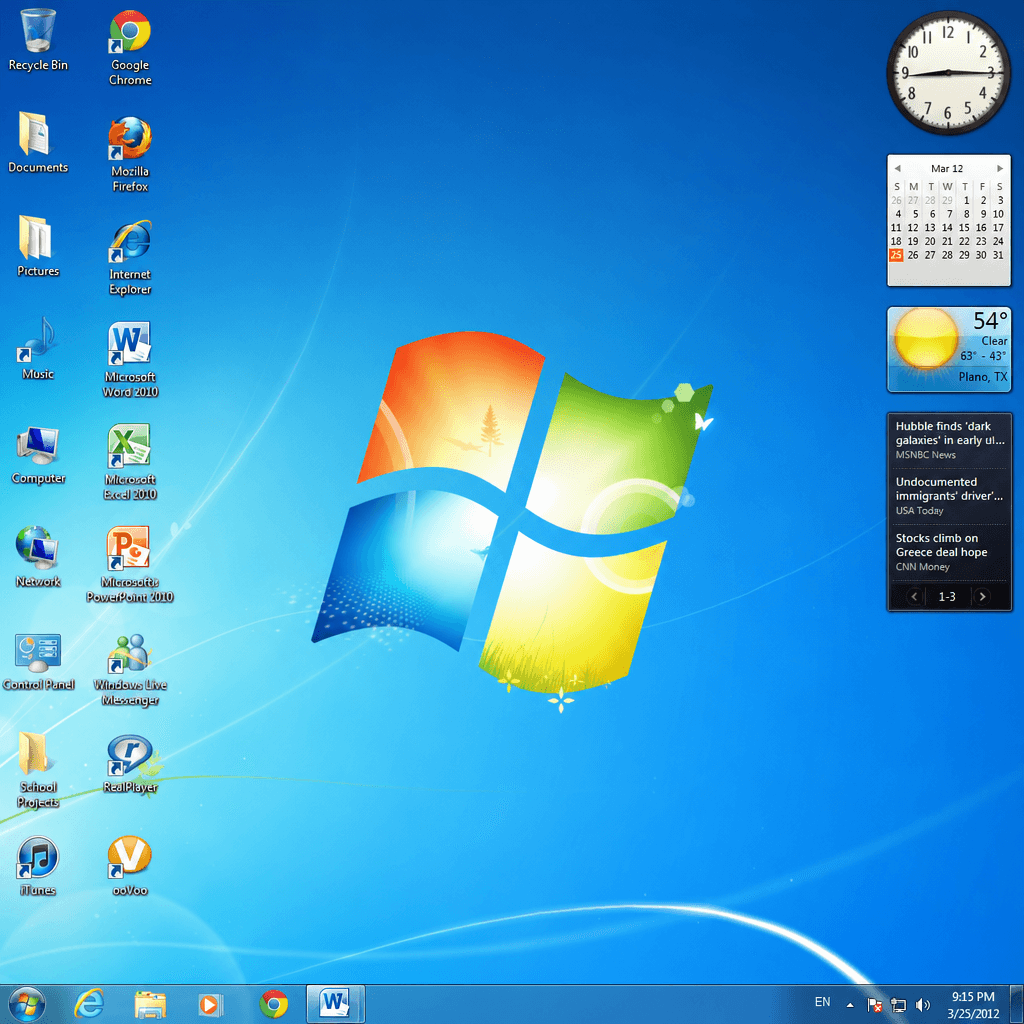Click the EN language indicator
1024x1024 pixels.
click(x=822, y=1002)
